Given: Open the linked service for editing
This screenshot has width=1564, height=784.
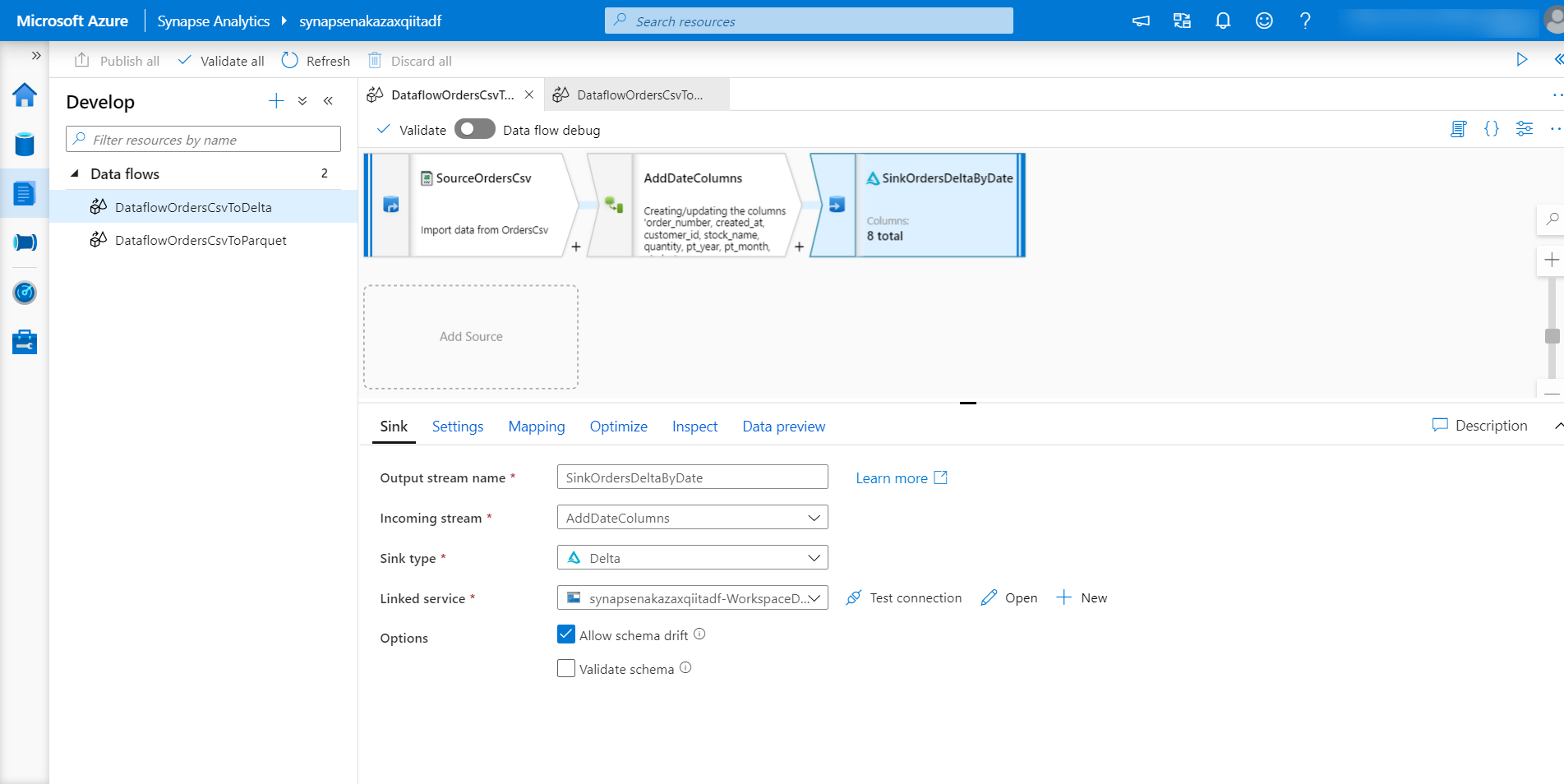Looking at the screenshot, I should click(x=1009, y=598).
